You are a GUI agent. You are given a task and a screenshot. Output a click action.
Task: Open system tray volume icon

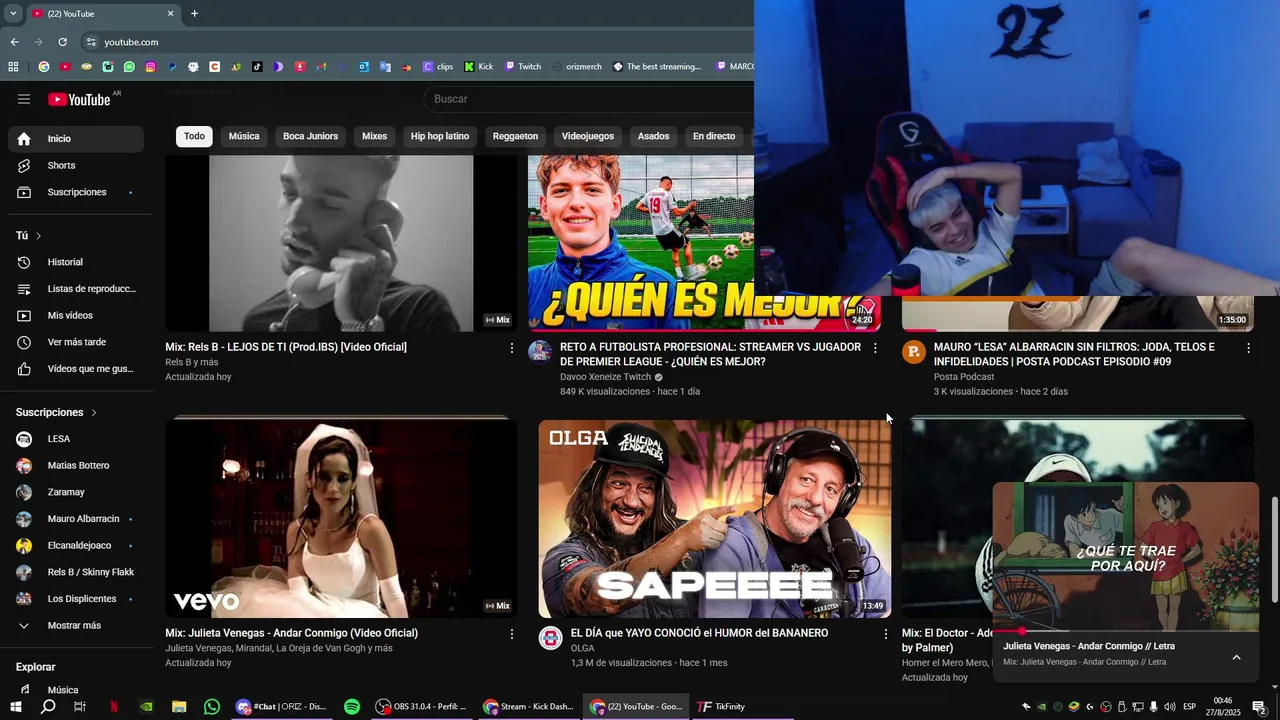pyautogui.click(x=1170, y=707)
